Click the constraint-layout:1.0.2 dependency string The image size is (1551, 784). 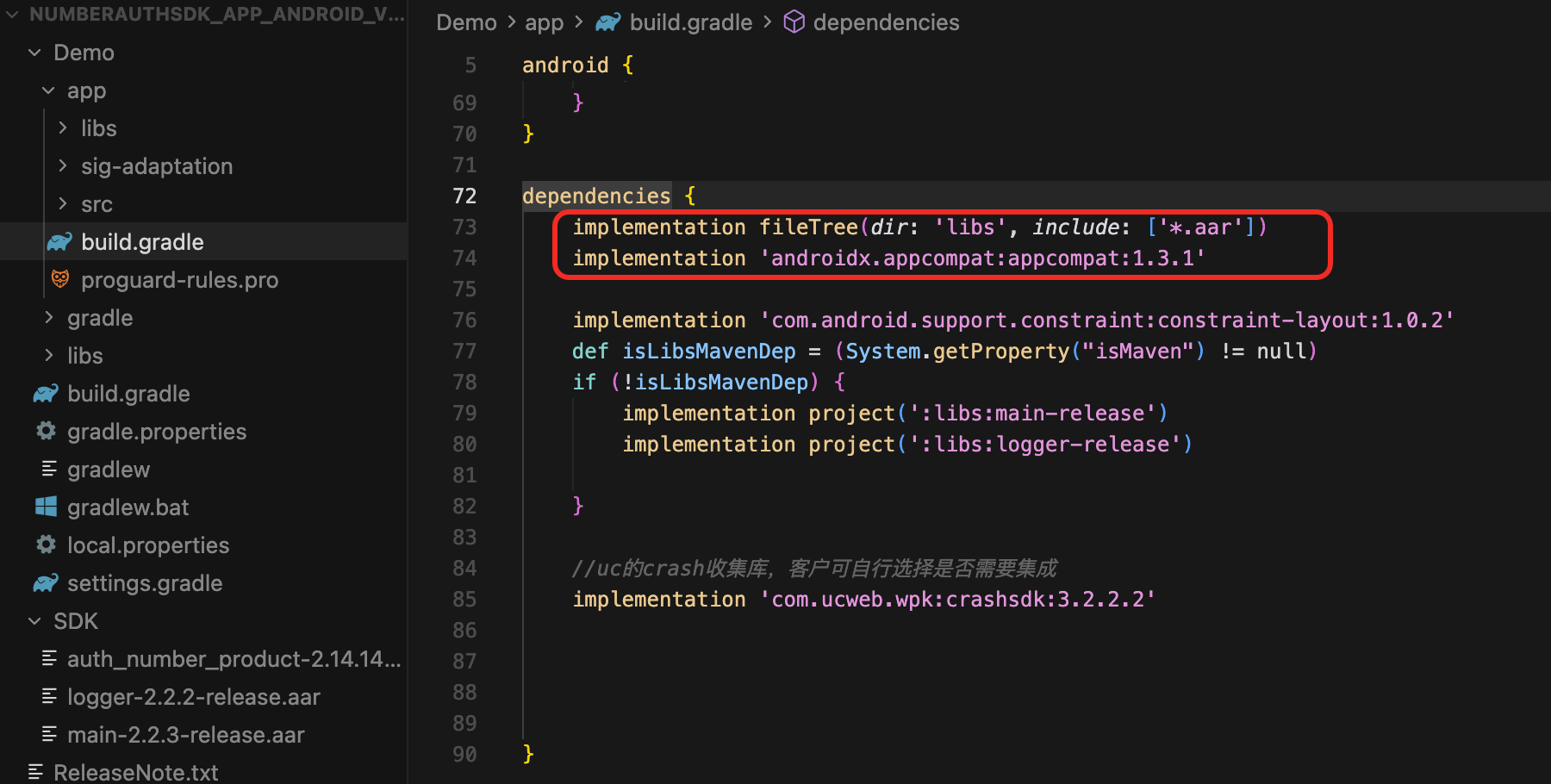[1107, 320]
